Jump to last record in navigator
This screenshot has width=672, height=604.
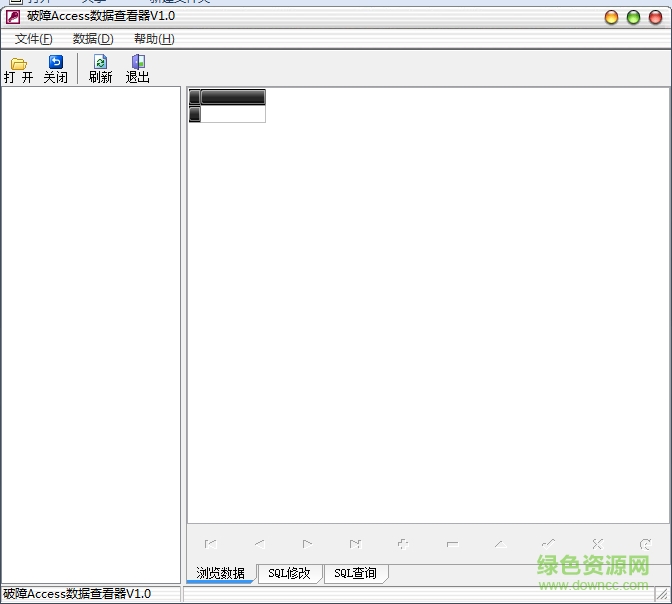pos(355,544)
